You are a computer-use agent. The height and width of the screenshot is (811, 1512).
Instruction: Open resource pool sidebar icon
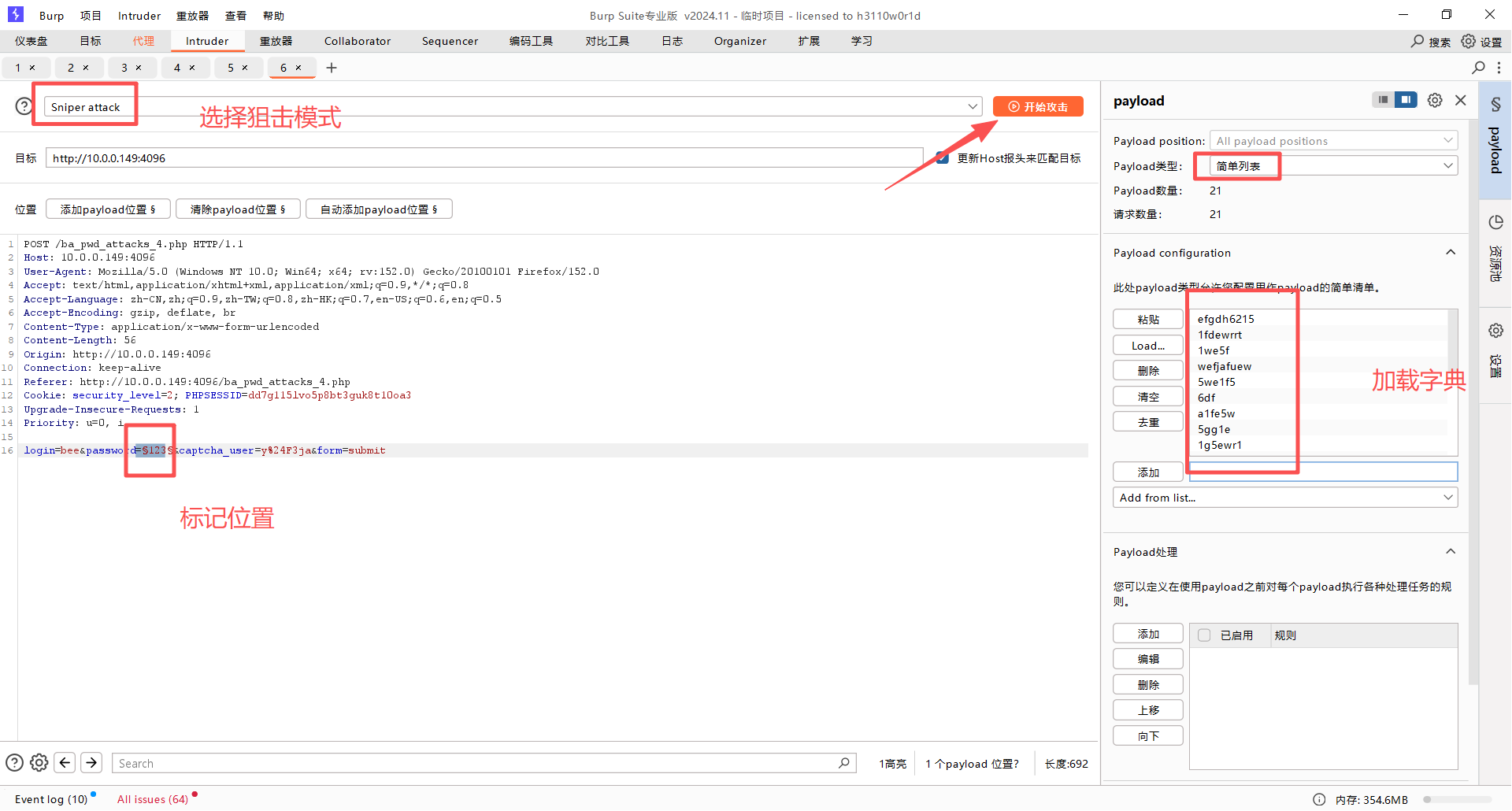[x=1495, y=222]
